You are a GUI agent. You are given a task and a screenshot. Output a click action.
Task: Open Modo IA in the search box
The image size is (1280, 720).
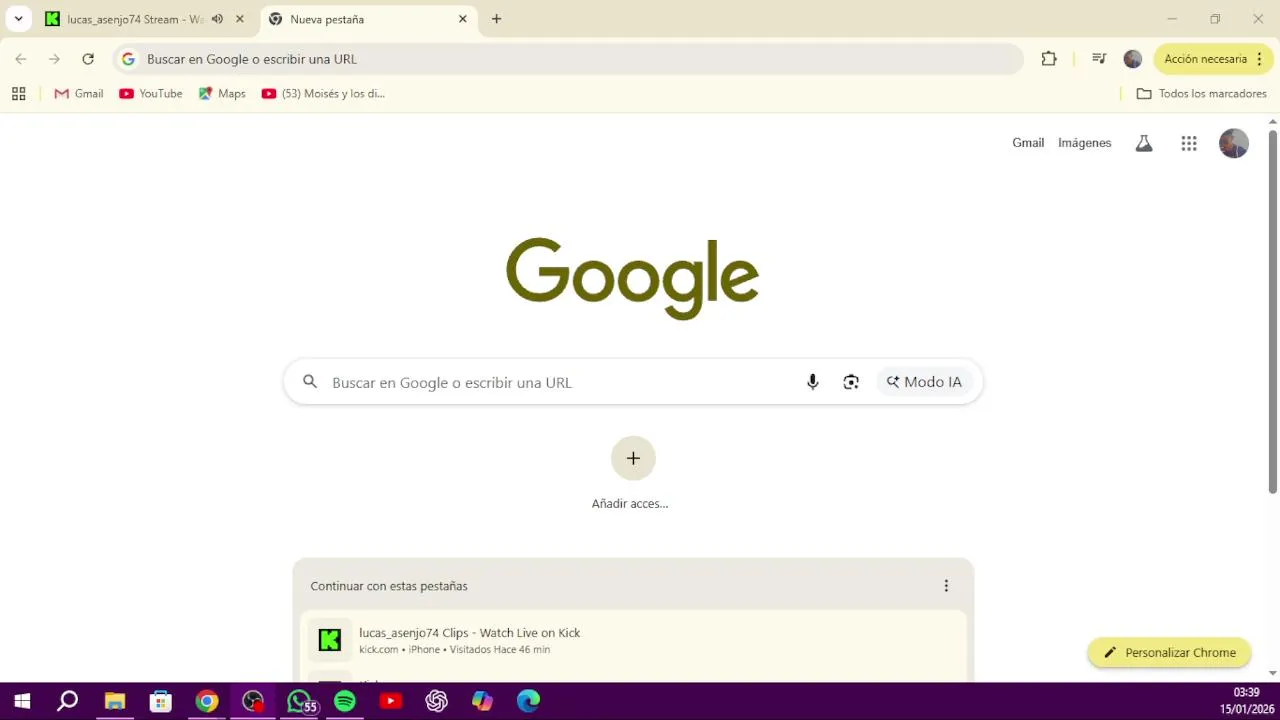click(924, 382)
